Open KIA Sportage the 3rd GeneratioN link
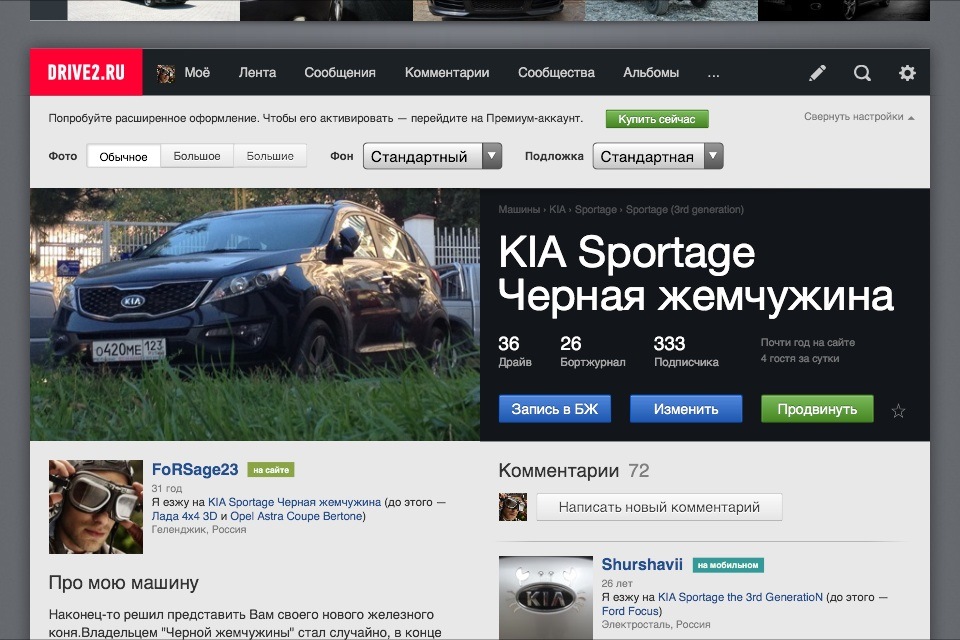This screenshot has width=960, height=640. [740, 597]
